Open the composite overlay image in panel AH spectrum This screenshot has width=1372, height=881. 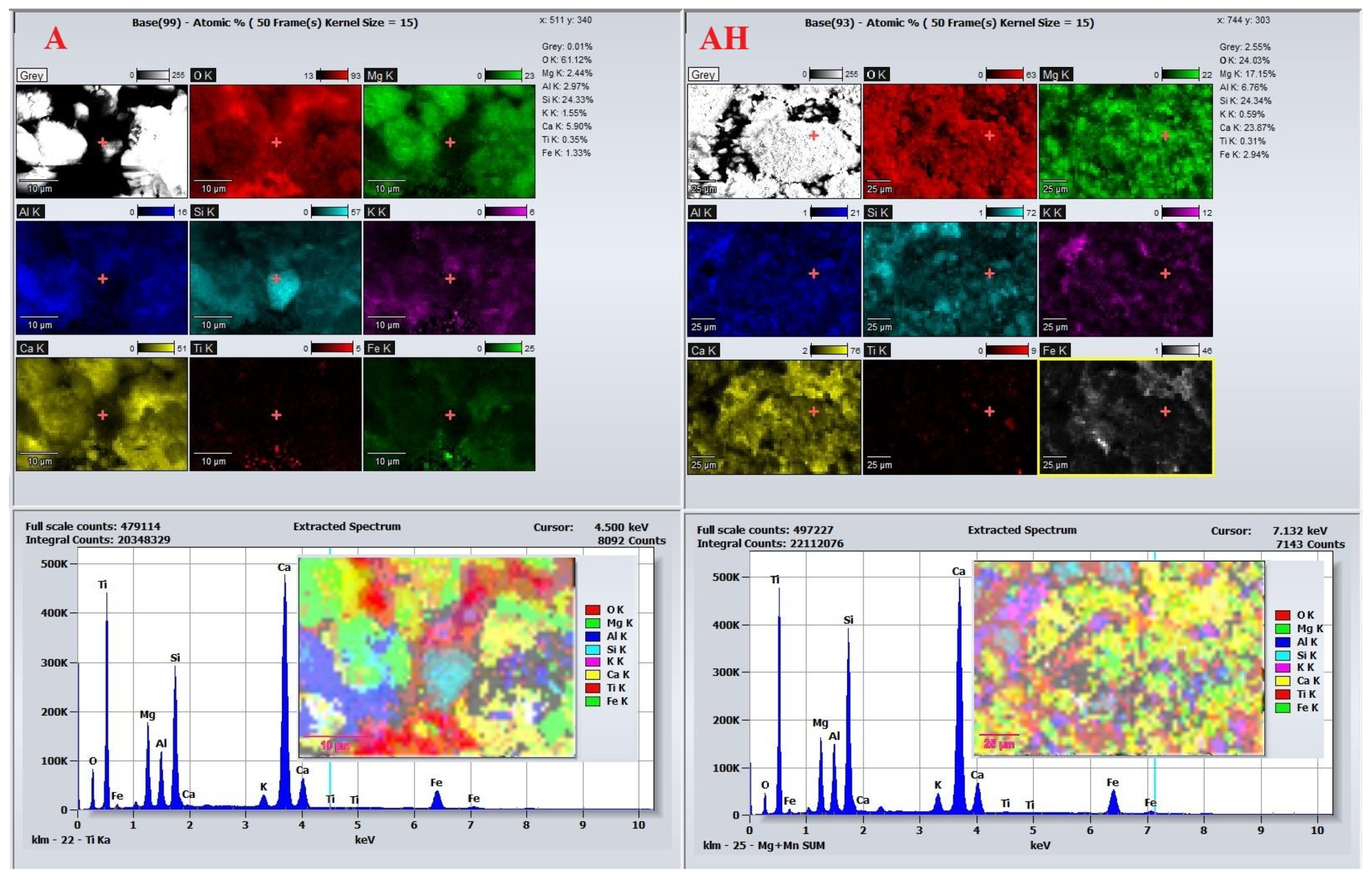pos(1119,658)
